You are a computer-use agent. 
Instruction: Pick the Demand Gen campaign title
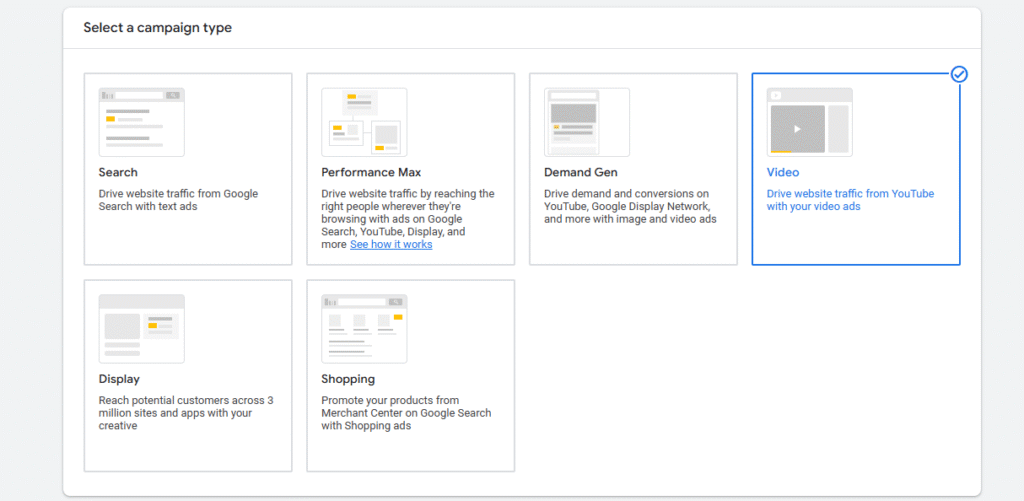click(x=581, y=172)
